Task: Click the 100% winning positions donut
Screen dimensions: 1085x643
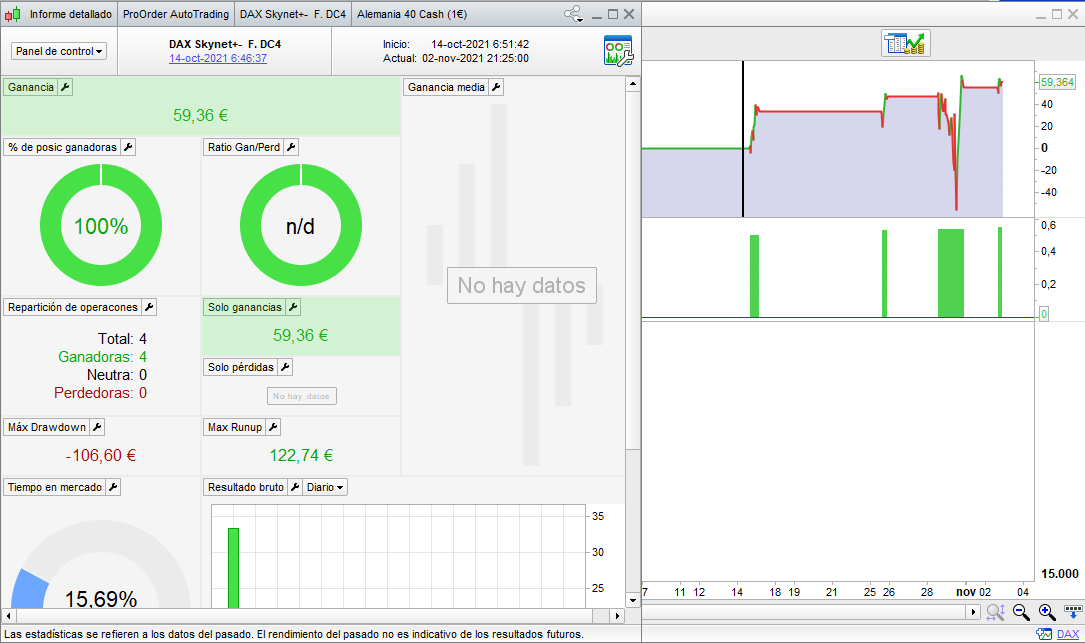Action: pyautogui.click(x=101, y=225)
